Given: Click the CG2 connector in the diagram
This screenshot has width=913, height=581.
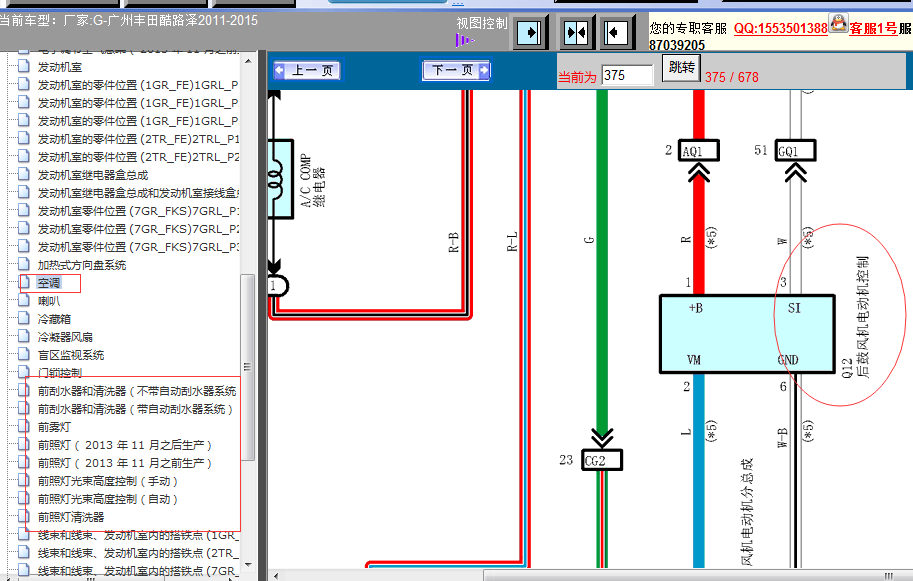Looking at the screenshot, I should click(602, 460).
